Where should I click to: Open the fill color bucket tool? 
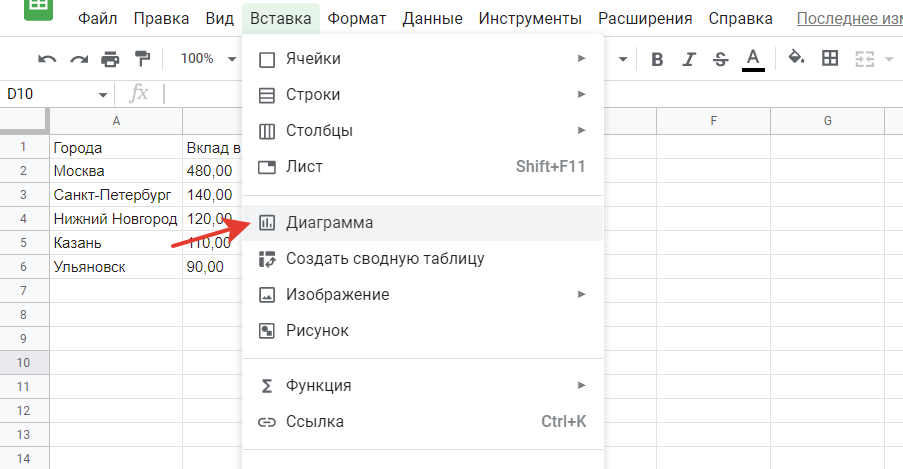point(796,59)
